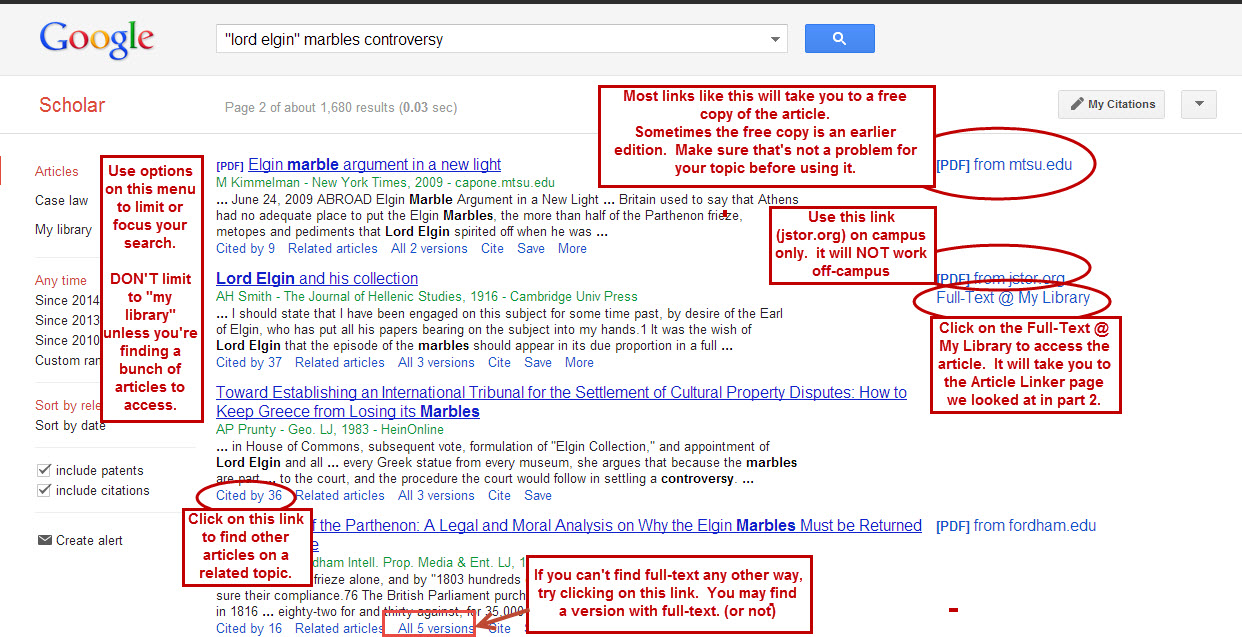Click into the Scholar search input field
This screenshot has width=1242, height=637.
click(490, 40)
